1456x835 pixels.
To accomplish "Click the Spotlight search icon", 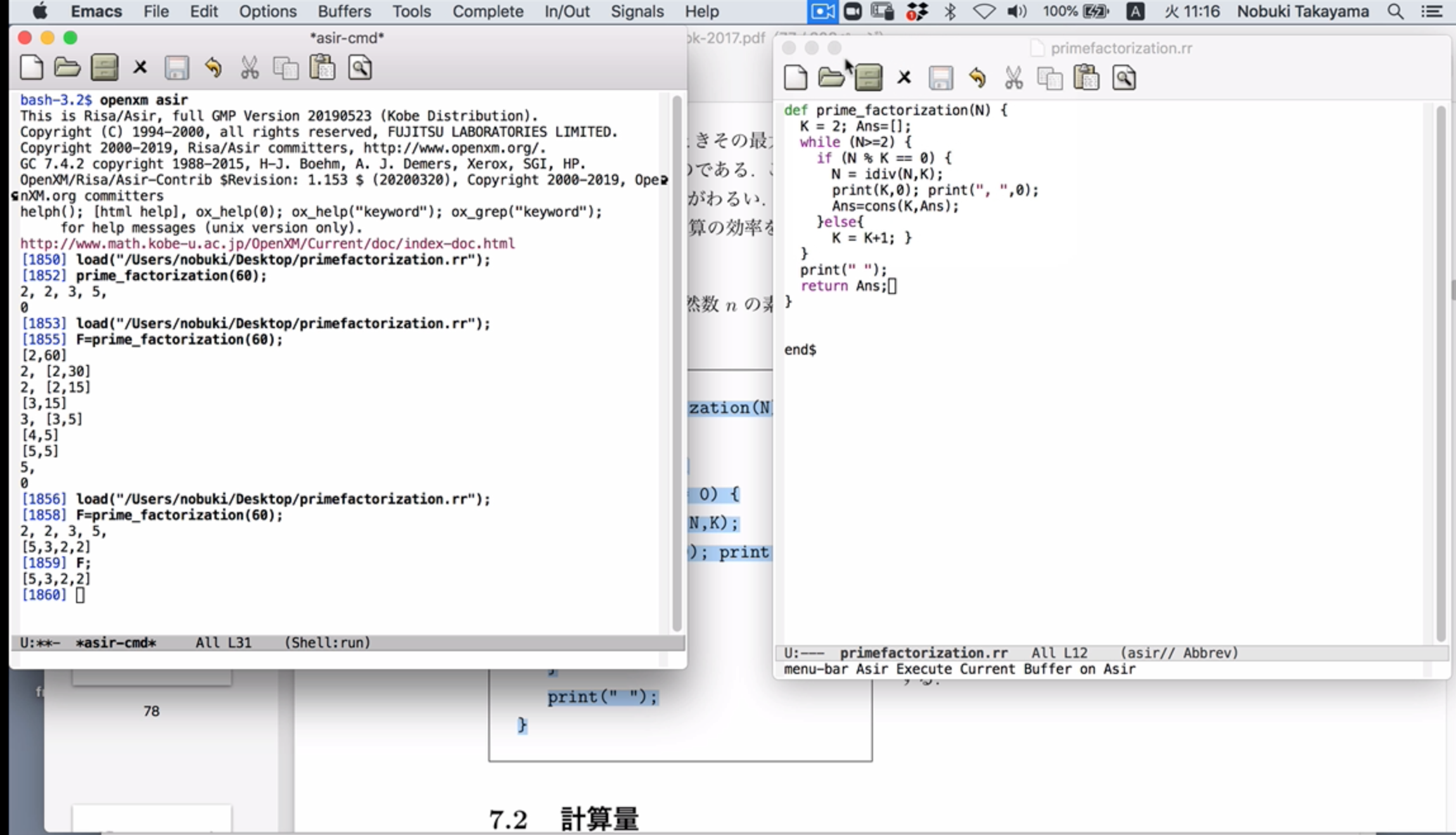I will pyautogui.click(x=1395, y=11).
